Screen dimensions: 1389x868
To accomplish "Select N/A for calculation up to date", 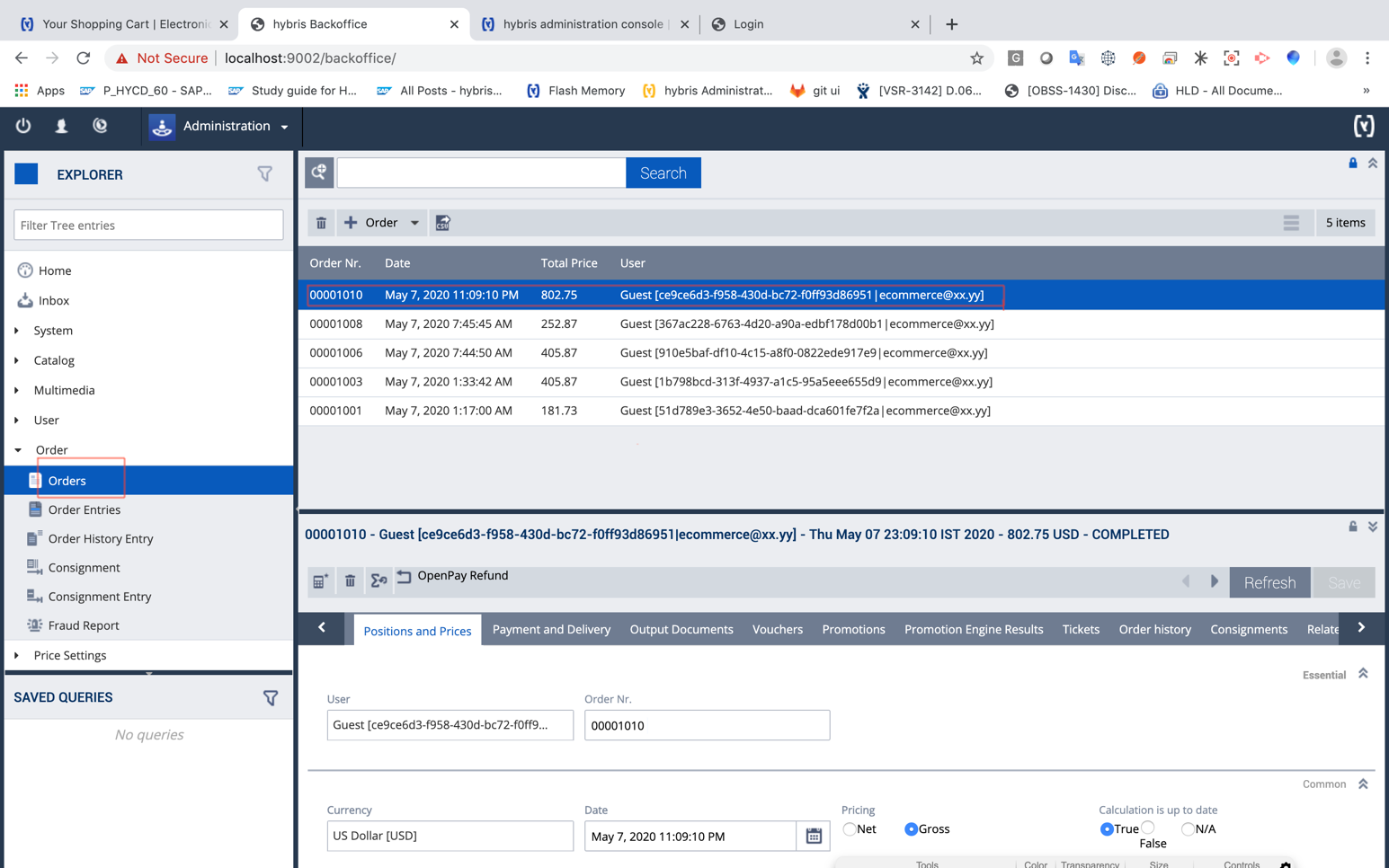I will [1188, 829].
